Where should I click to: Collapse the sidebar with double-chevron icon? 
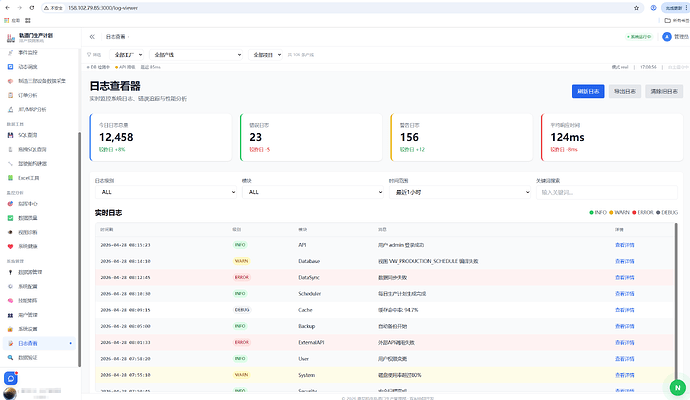(x=92, y=37)
